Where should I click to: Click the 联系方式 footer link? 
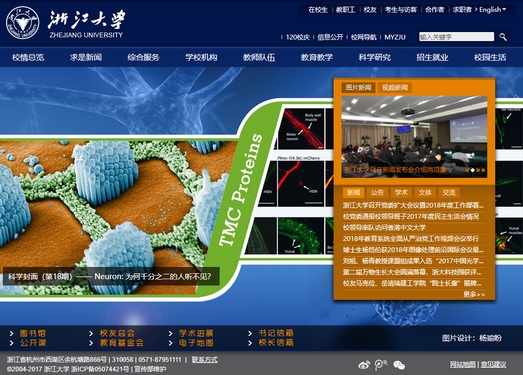[x=204, y=360]
